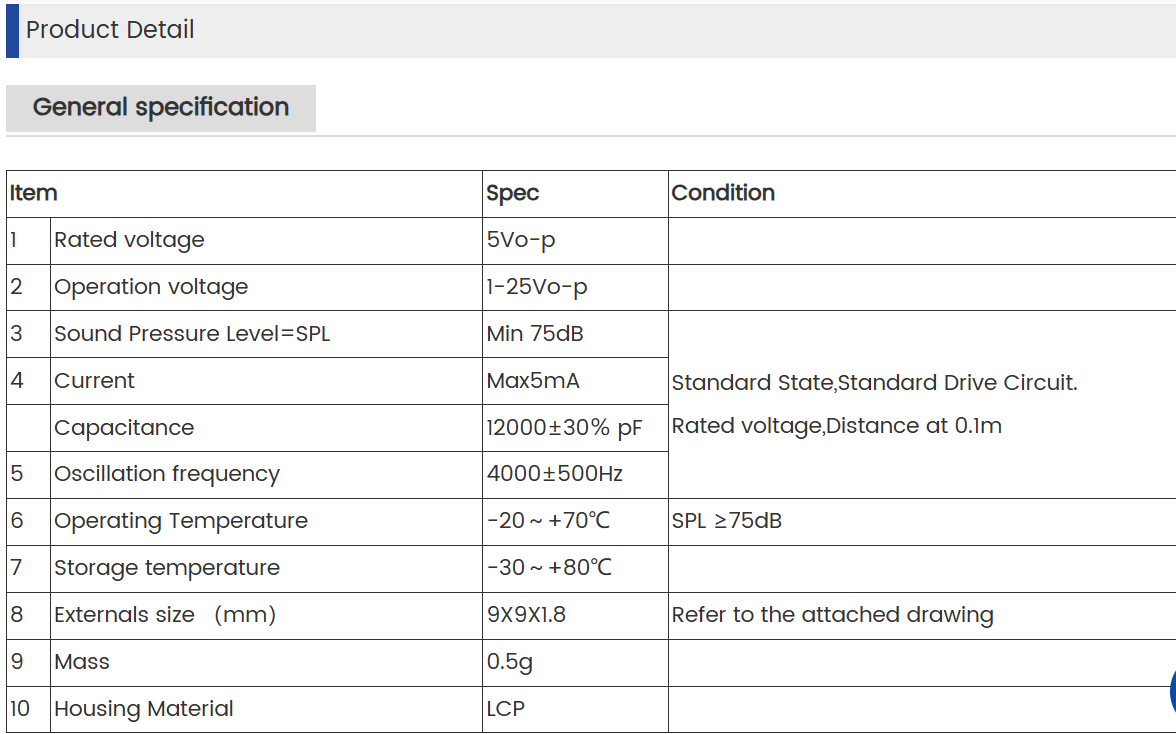Select the Capacitance row label
The image size is (1176, 734).
(x=124, y=428)
